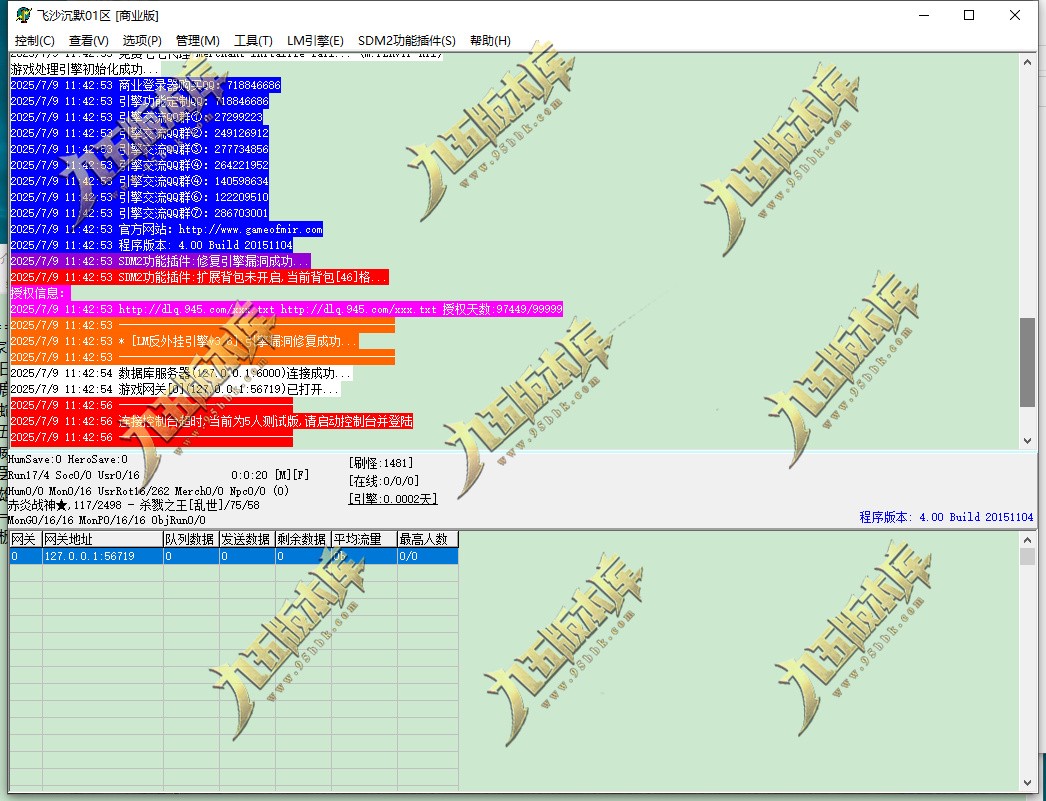Click the 游戏处理引擎初始化成功 log line
The height and width of the screenshot is (801, 1046).
coord(85,69)
